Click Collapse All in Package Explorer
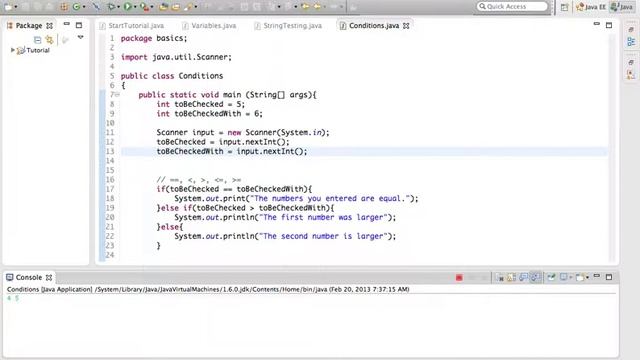This screenshot has height=360, width=640. (38, 40)
